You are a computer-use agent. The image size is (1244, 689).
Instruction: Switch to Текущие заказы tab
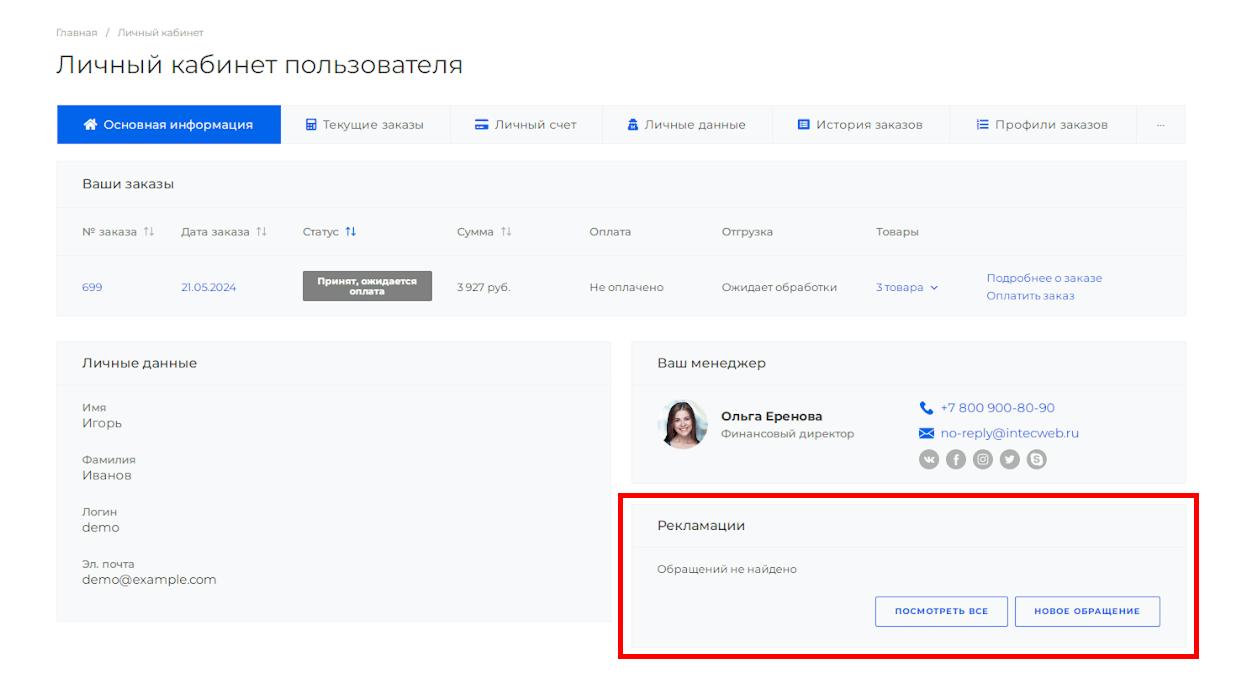coord(365,125)
